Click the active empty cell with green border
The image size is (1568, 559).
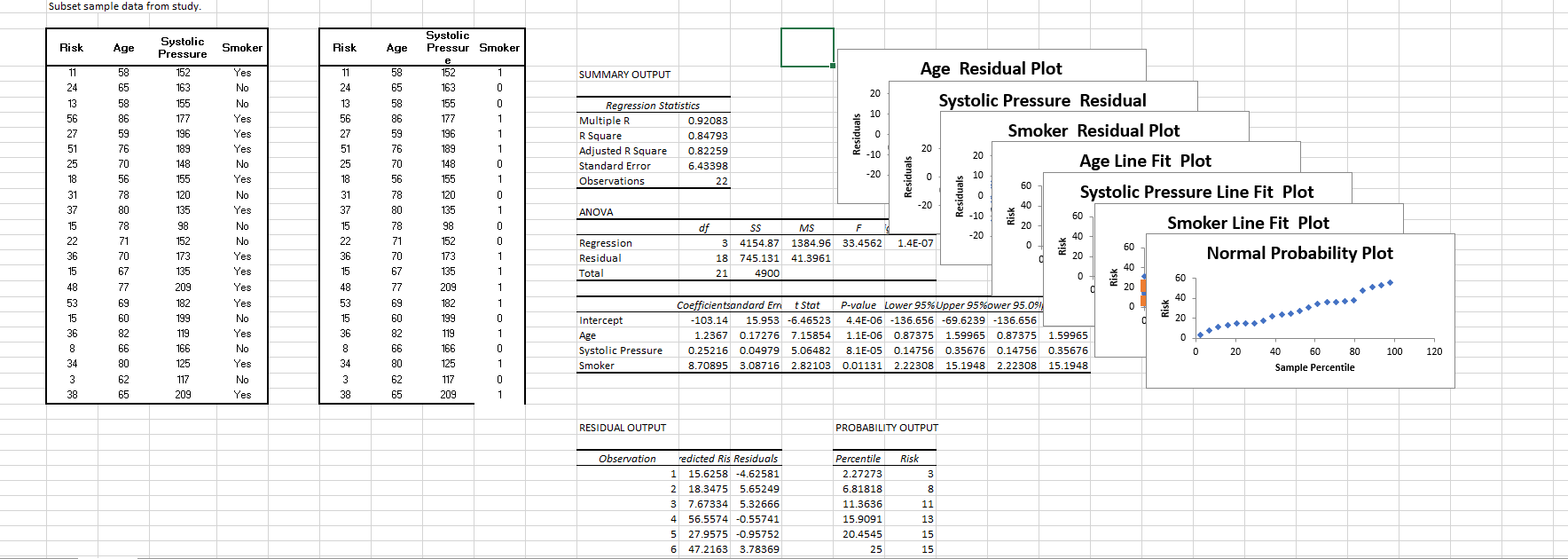807,47
